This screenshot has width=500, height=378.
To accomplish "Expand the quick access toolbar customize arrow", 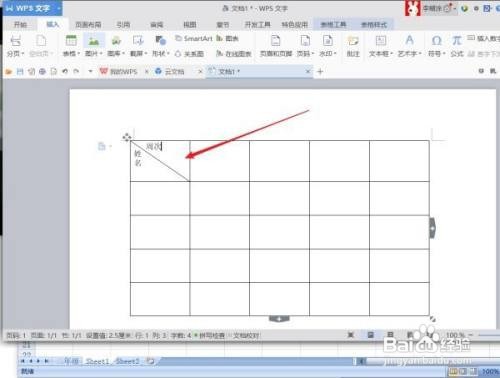I will pos(90,71).
